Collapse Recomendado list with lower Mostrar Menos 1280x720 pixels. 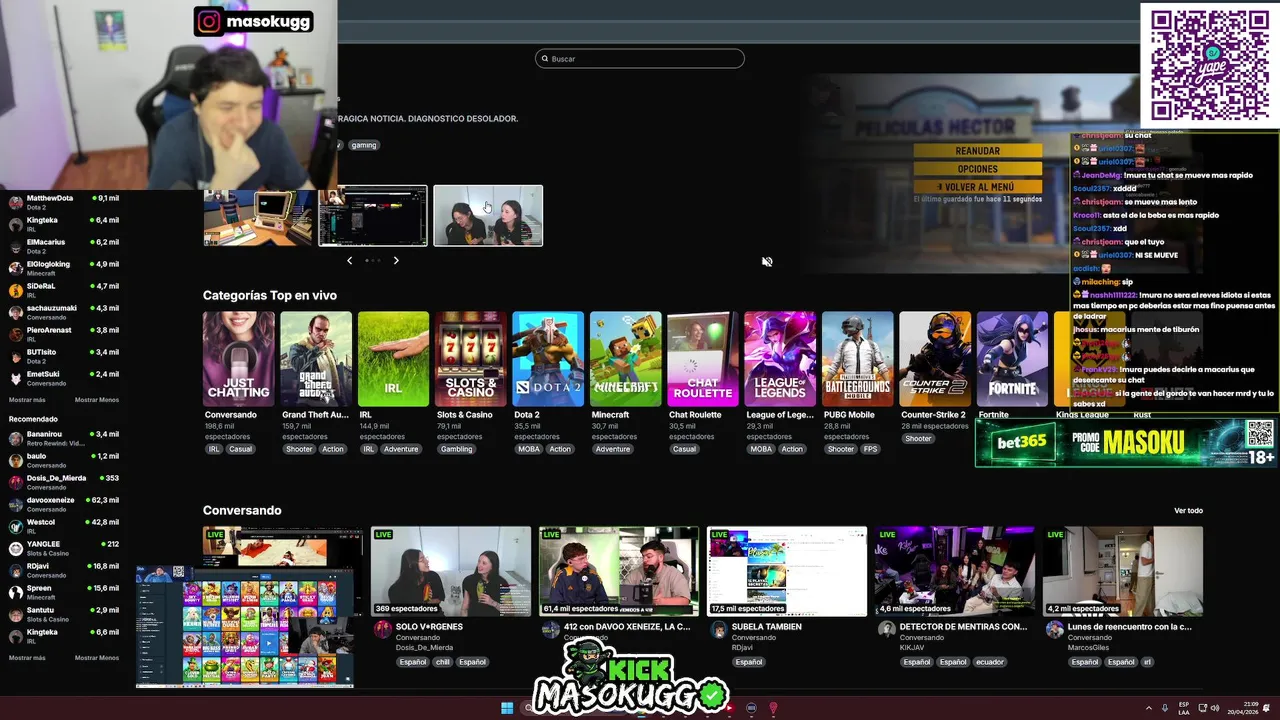click(97, 658)
